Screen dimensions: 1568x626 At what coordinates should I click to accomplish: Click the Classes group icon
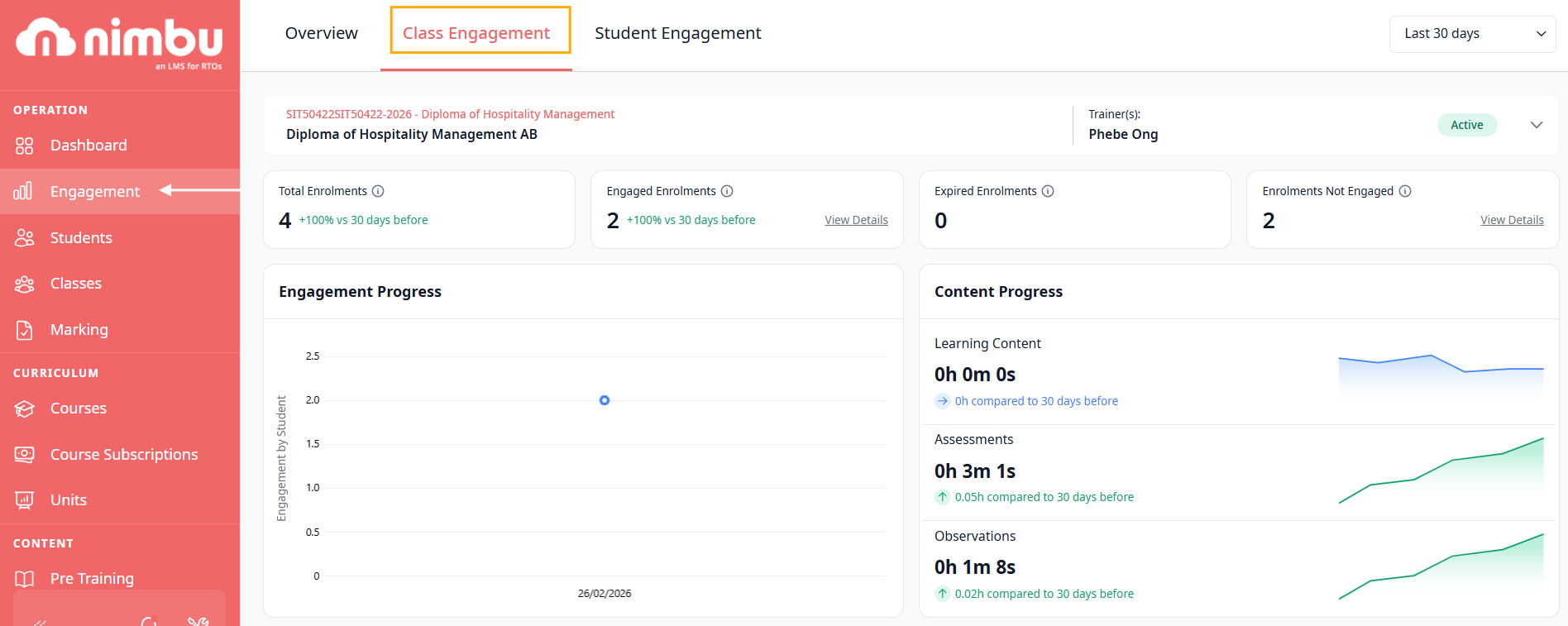tap(24, 284)
